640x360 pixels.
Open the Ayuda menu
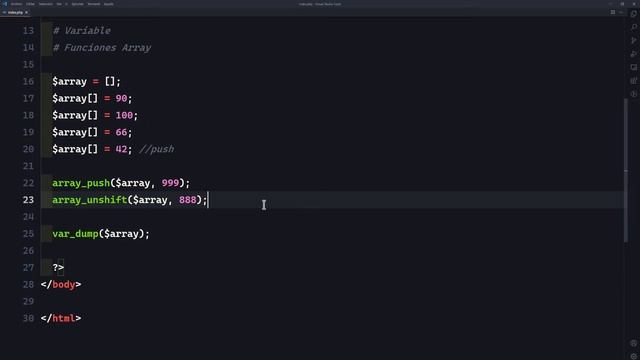click(109, 4)
